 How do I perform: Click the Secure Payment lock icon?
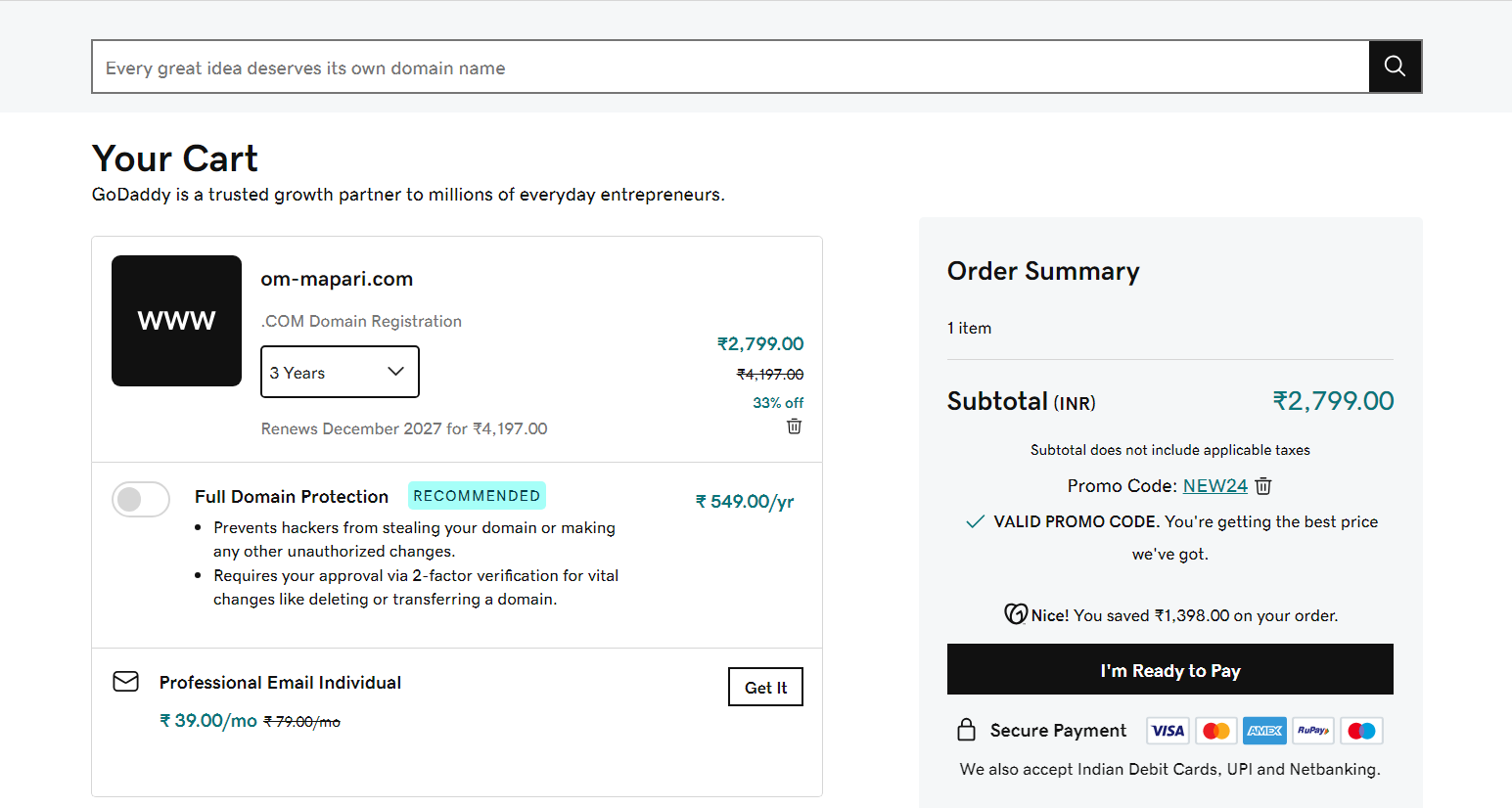click(x=967, y=730)
